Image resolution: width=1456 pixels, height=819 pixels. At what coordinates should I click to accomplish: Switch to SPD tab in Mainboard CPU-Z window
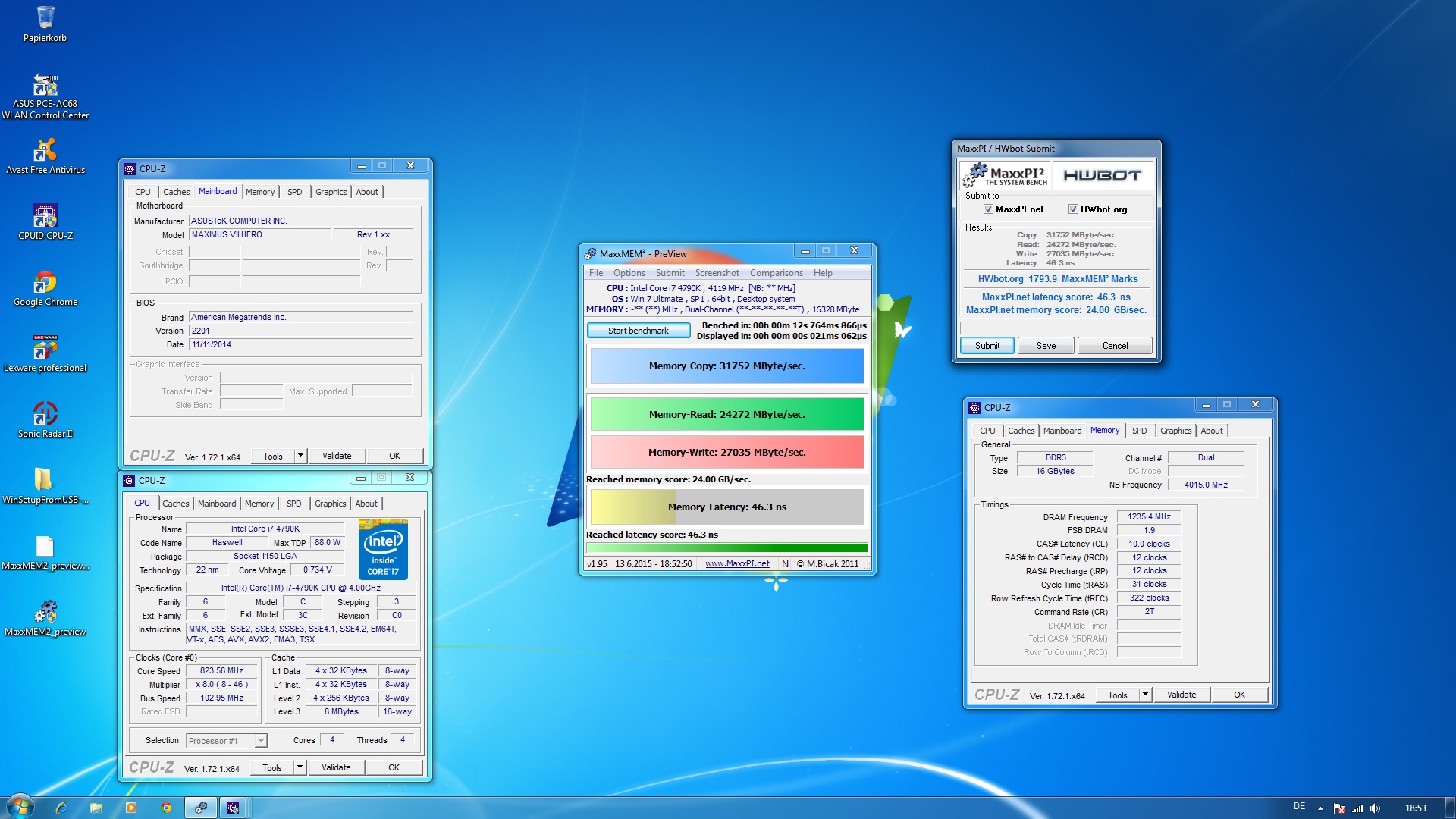coord(295,192)
